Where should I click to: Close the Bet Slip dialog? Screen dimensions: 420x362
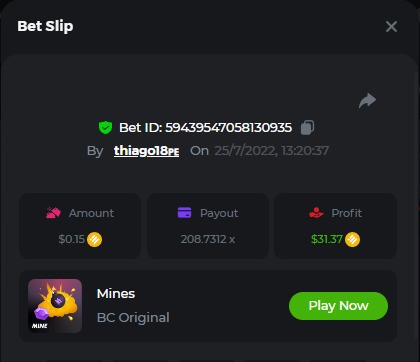391,27
